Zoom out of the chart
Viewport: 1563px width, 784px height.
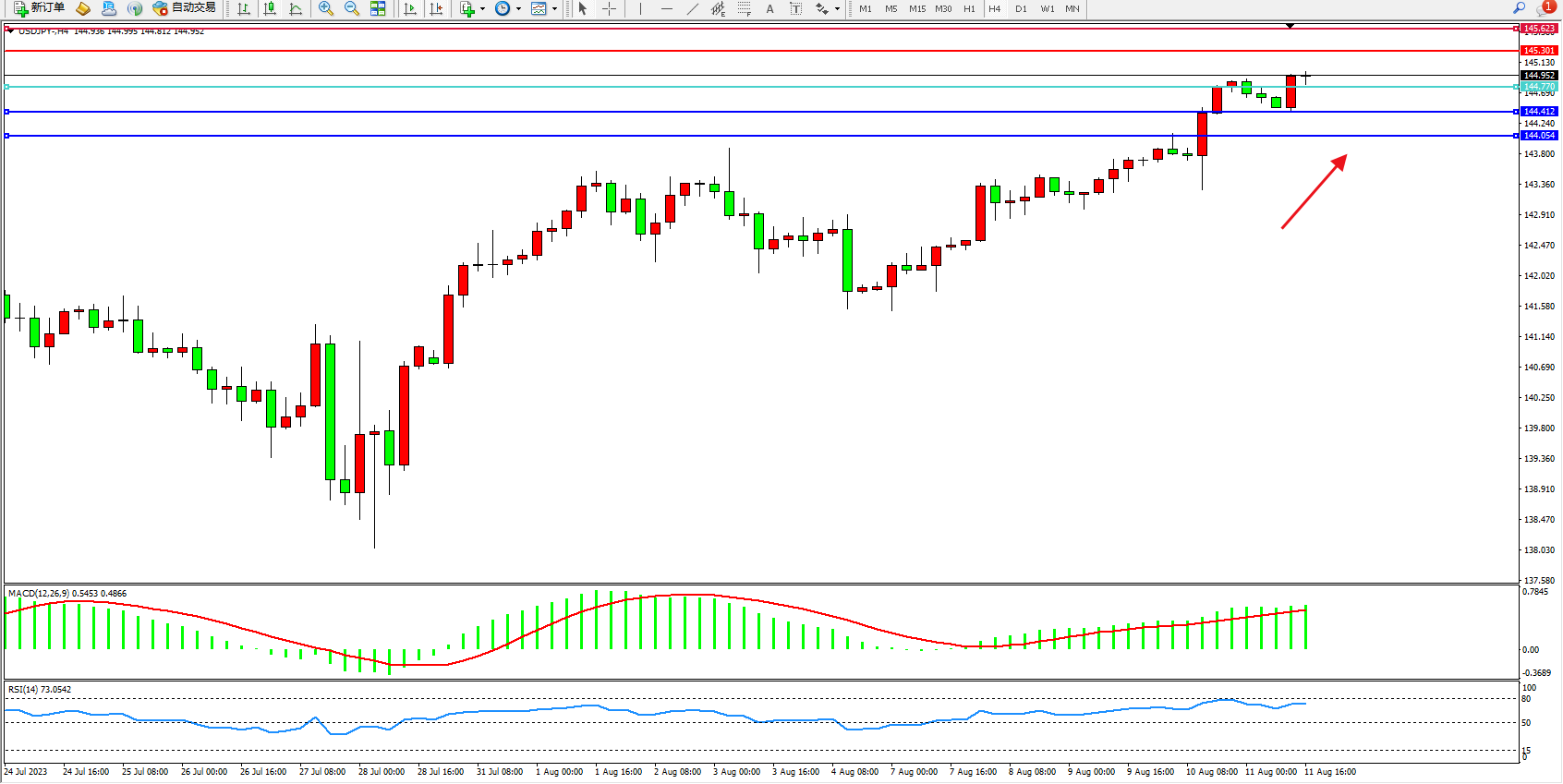coord(352,8)
